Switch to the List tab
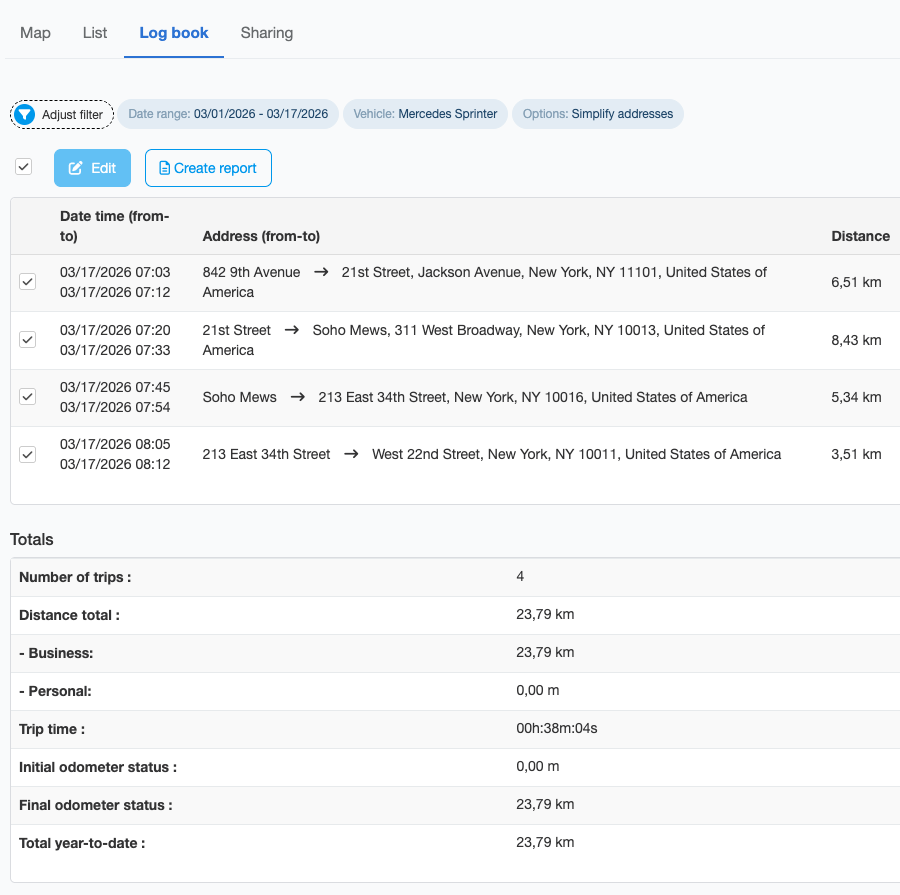This screenshot has width=900, height=895. point(95,33)
